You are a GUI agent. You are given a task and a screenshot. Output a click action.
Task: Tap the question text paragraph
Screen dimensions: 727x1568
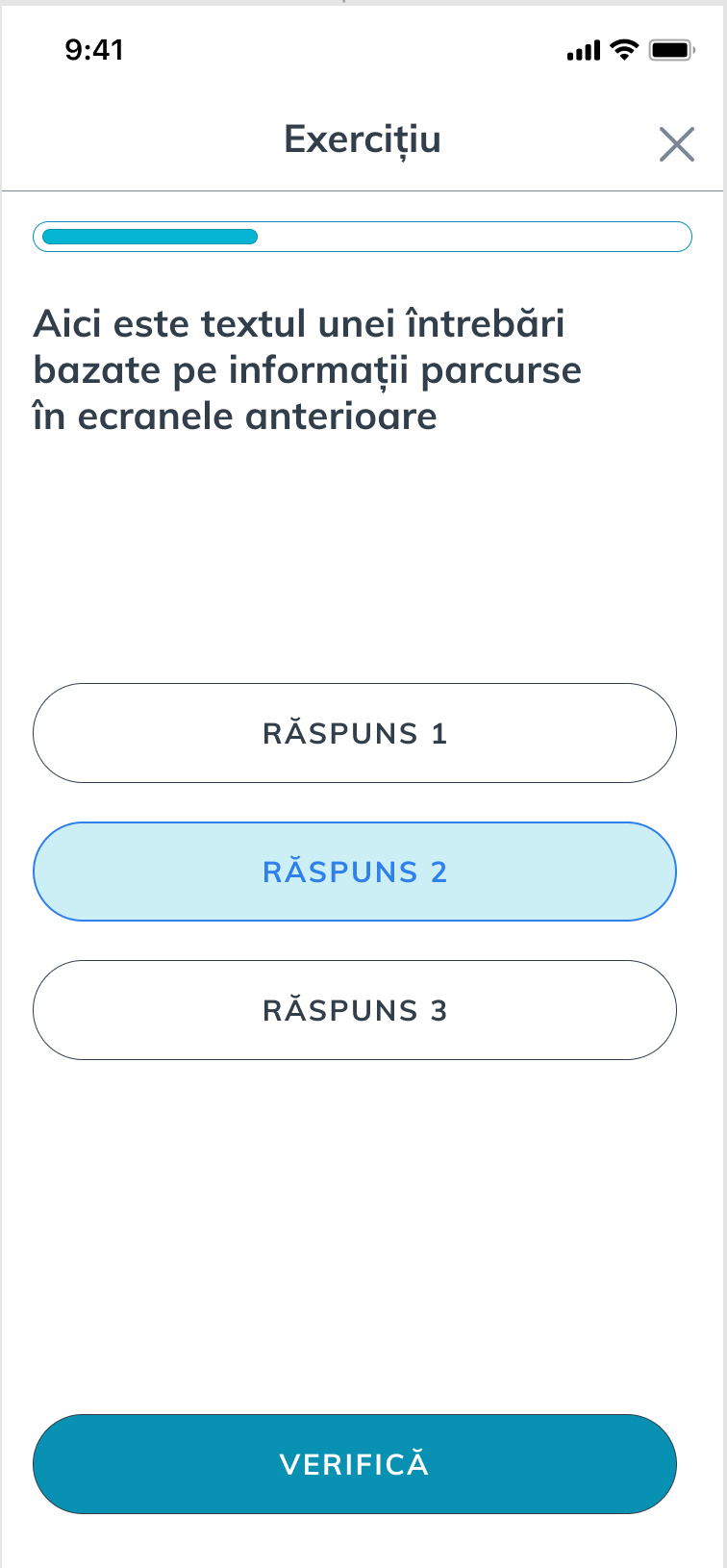click(308, 370)
